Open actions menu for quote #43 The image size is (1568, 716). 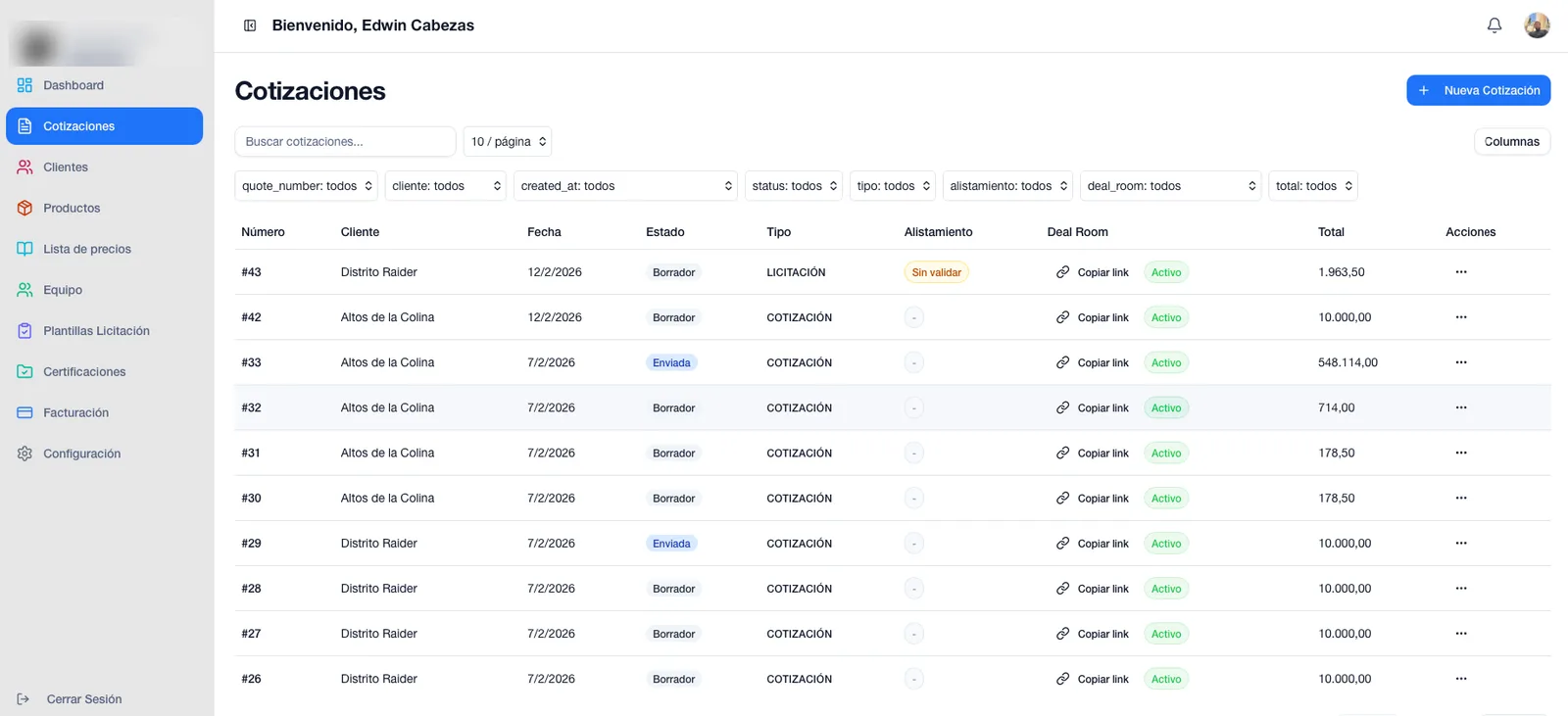(x=1461, y=272)
